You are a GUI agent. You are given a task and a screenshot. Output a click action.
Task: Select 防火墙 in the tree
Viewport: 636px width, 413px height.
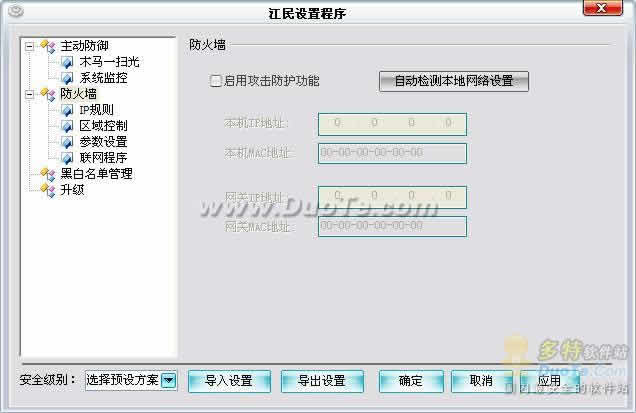tap(78, 94)
